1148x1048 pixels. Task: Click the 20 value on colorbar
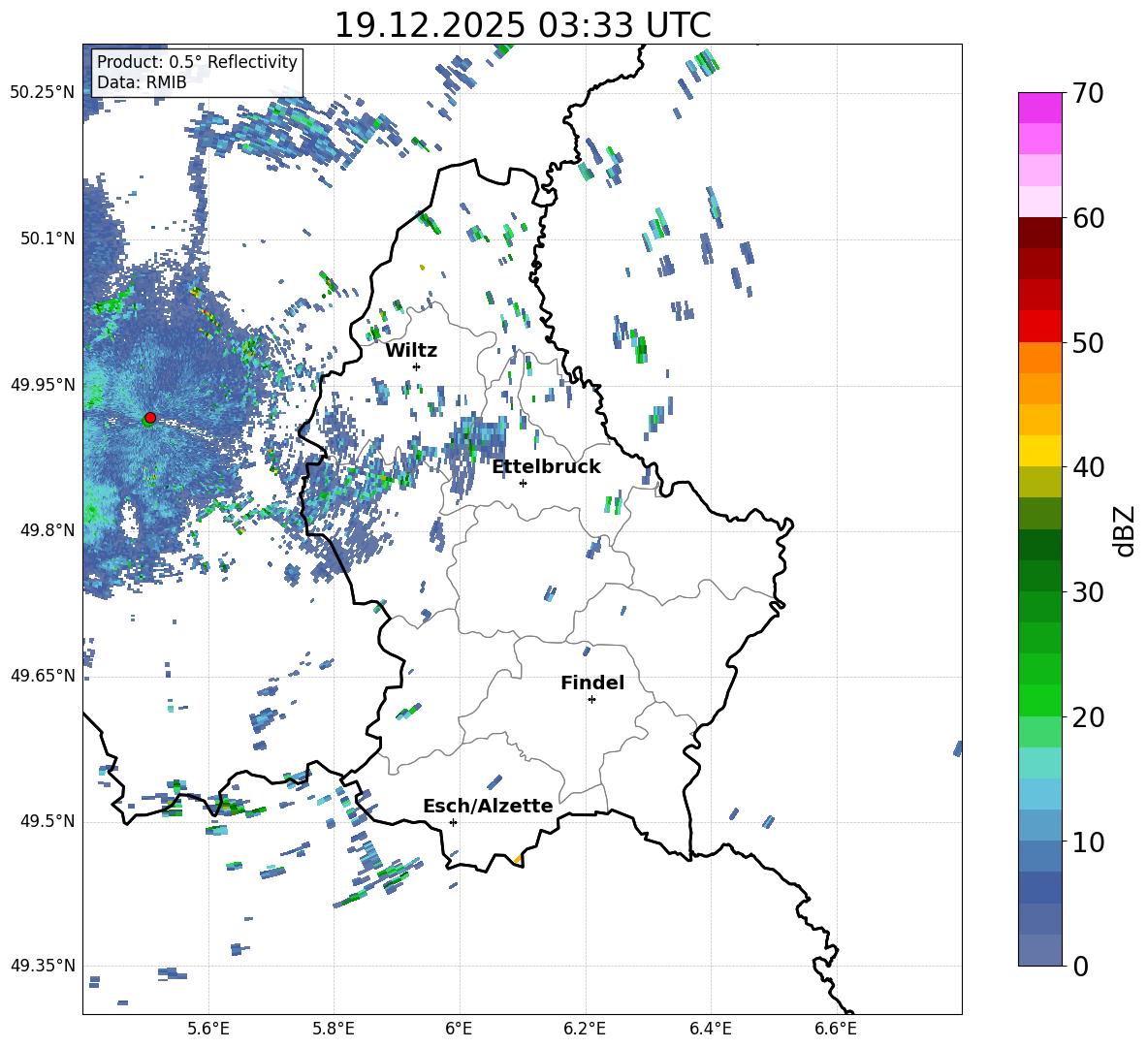1088,717
